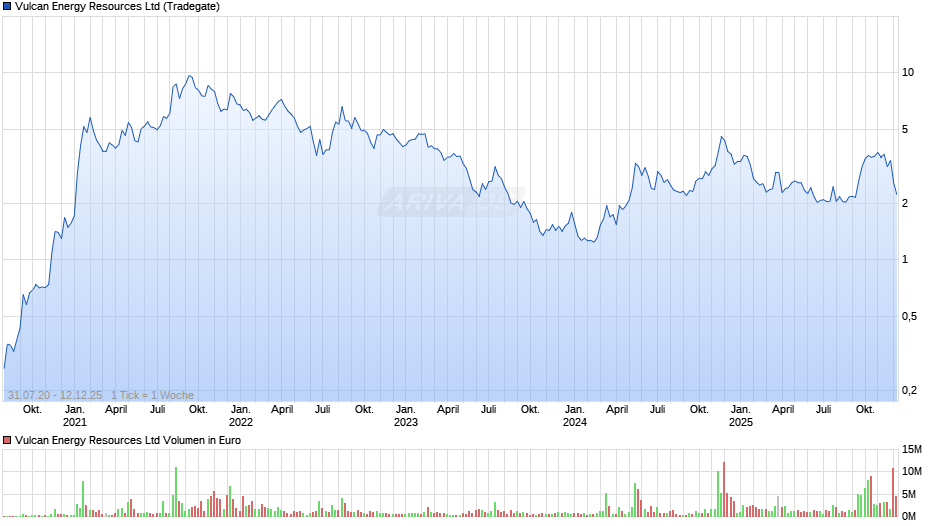
Task: Click the price axis label '10'
Action: pos(908,73)
